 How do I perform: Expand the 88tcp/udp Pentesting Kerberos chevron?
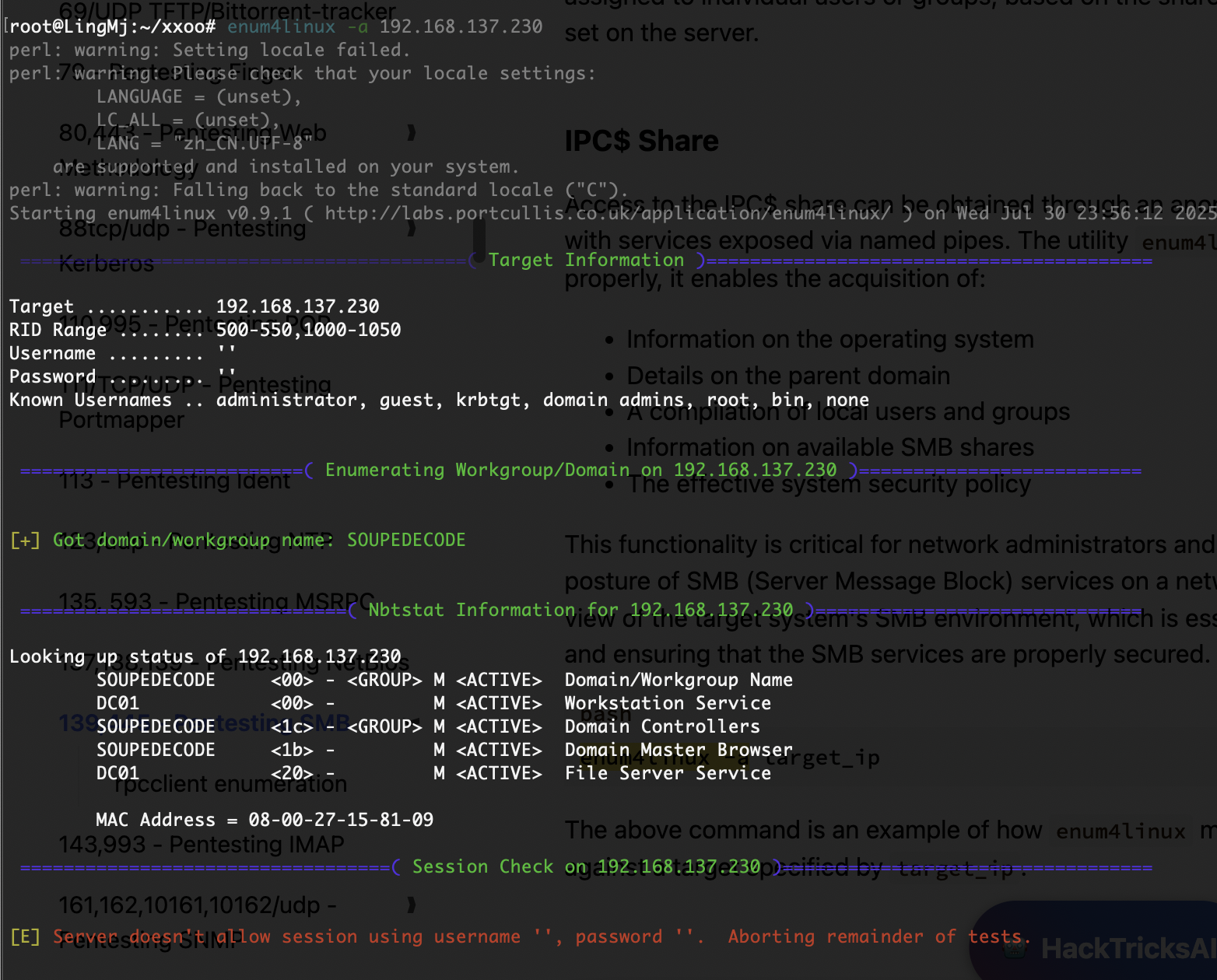pos(411,229)
